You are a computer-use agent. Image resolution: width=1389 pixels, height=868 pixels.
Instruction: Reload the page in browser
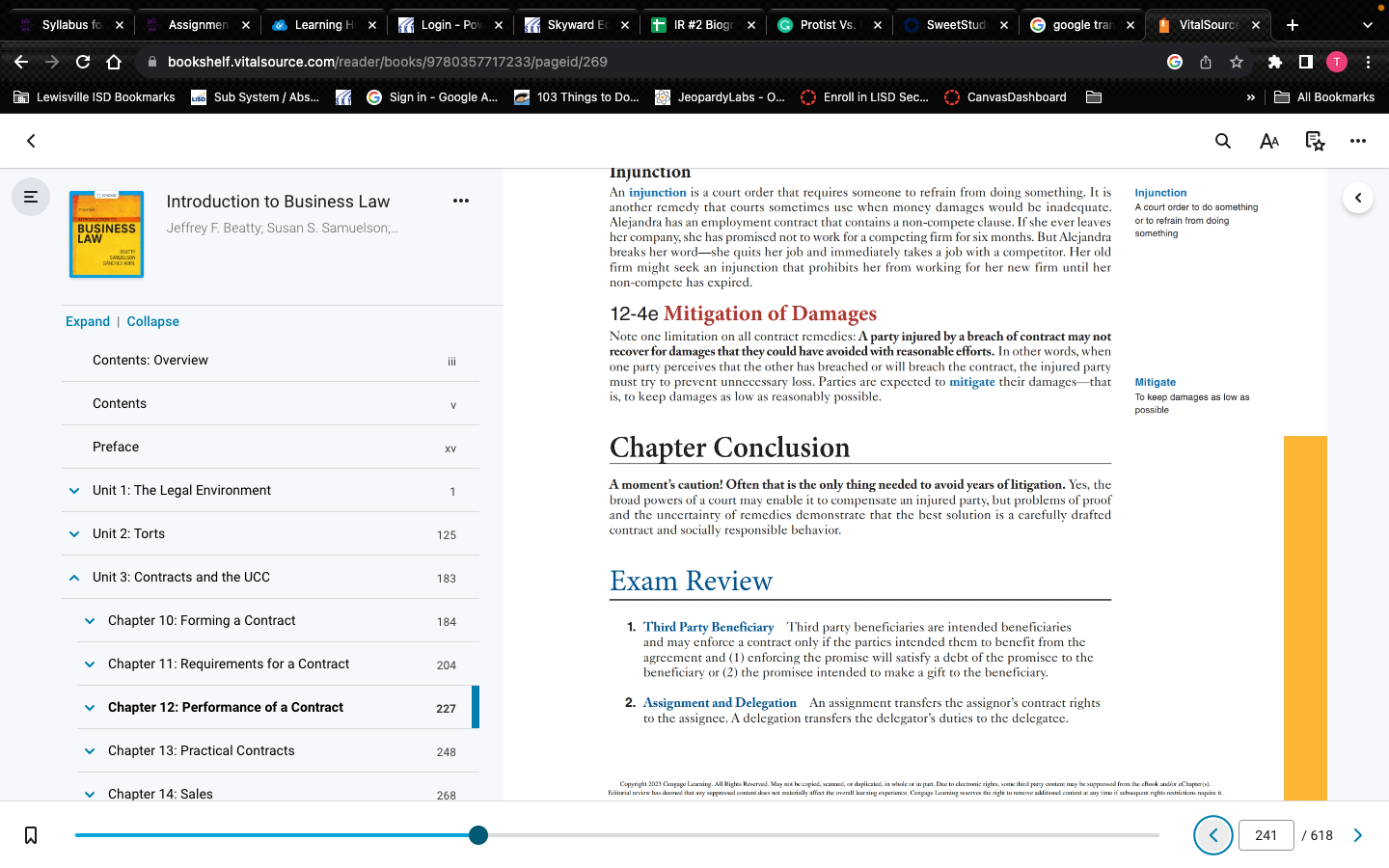(x=83, y=62)
